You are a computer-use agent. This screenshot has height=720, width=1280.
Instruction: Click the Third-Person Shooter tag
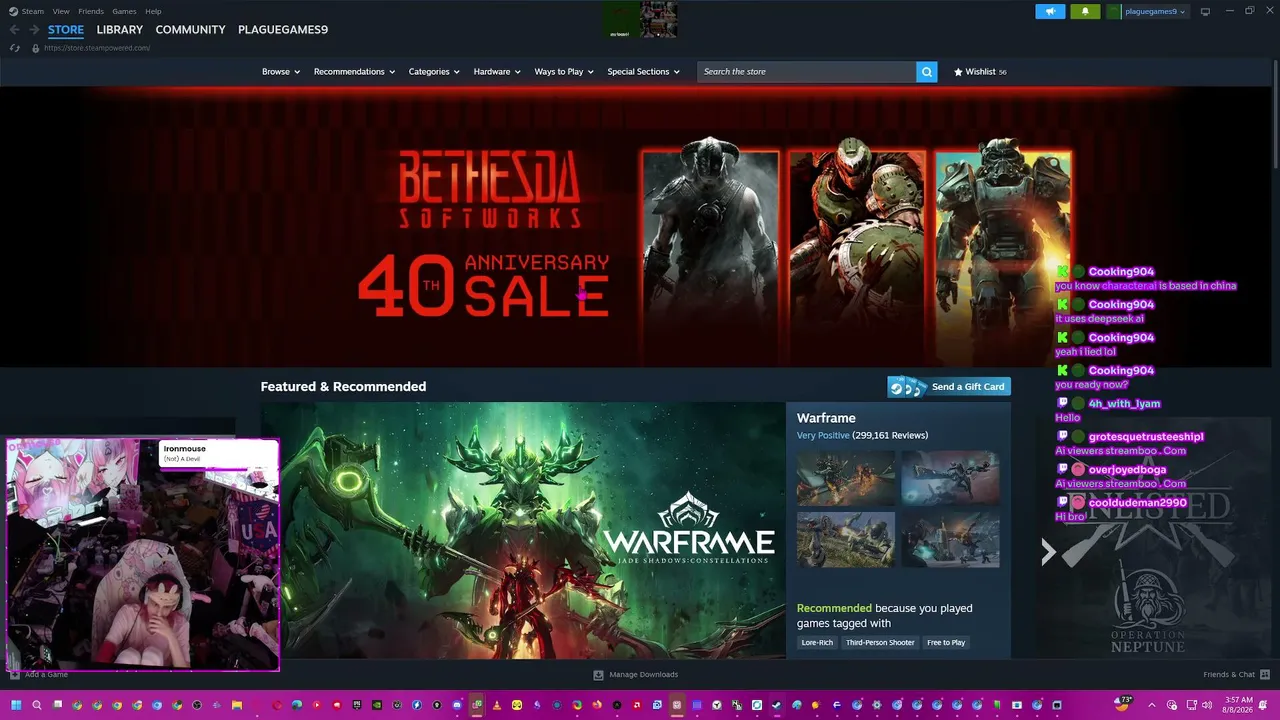tap(880, 642)
